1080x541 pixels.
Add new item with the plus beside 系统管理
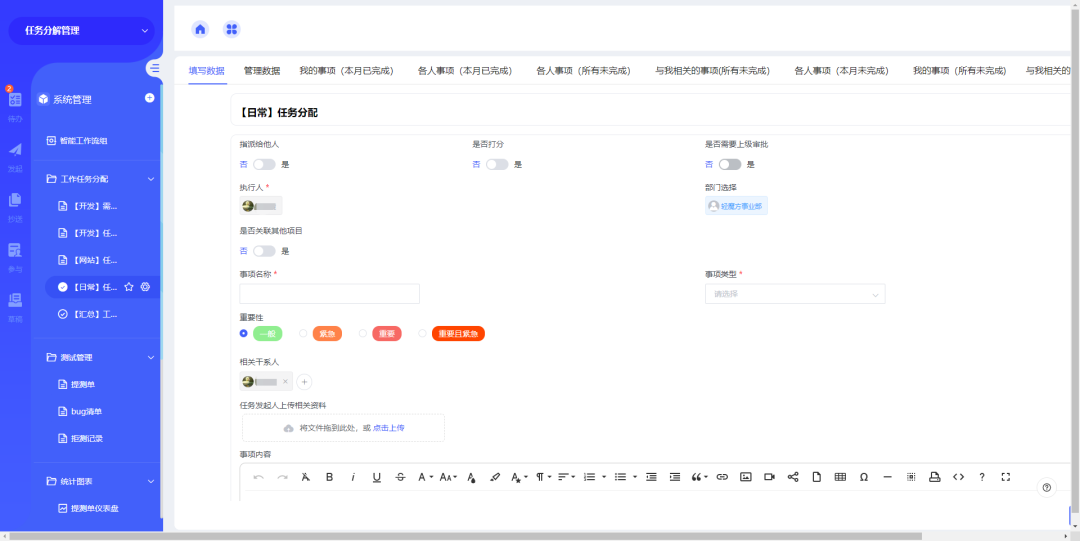tap(149, 98)
